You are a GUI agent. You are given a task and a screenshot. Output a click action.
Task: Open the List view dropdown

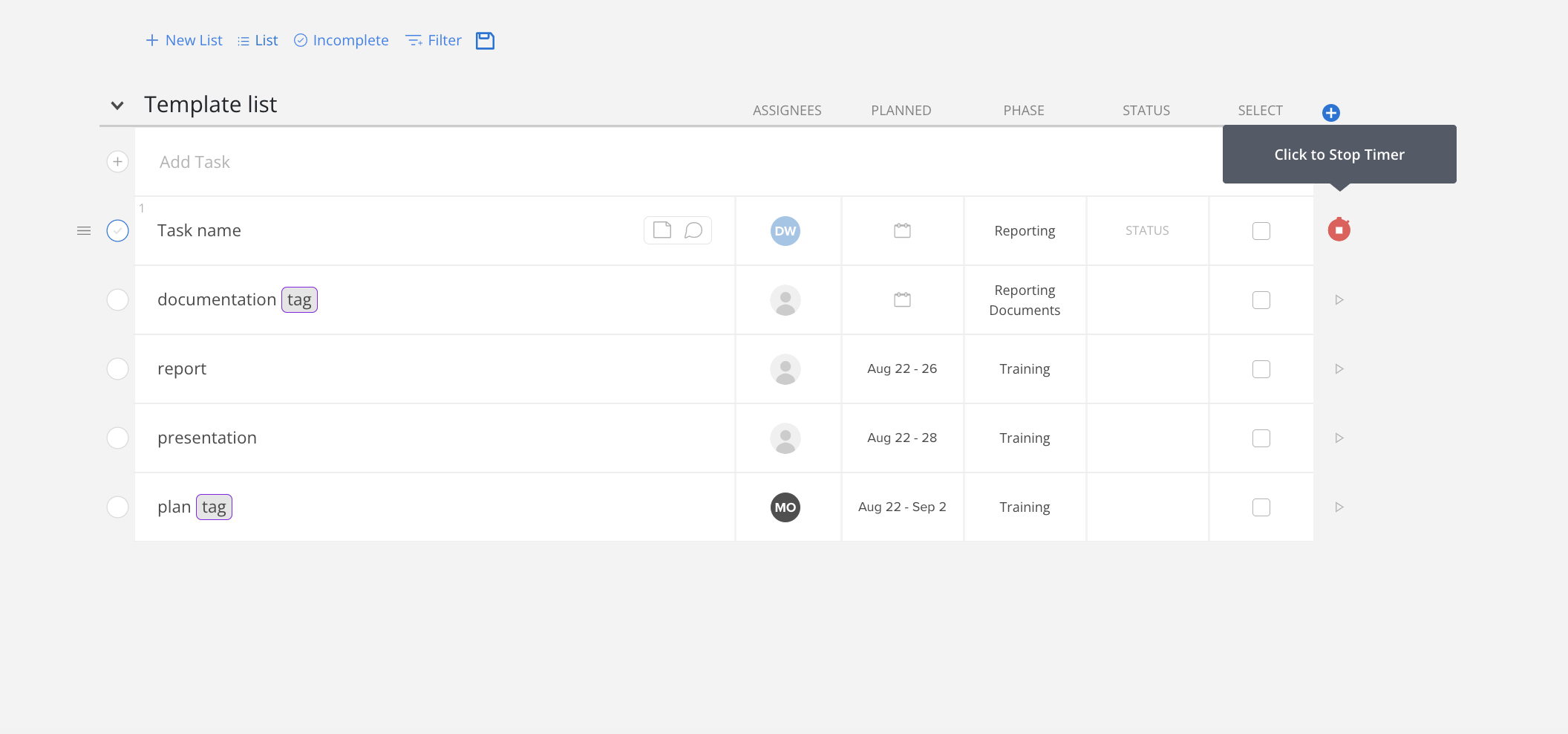coord(257,40)
